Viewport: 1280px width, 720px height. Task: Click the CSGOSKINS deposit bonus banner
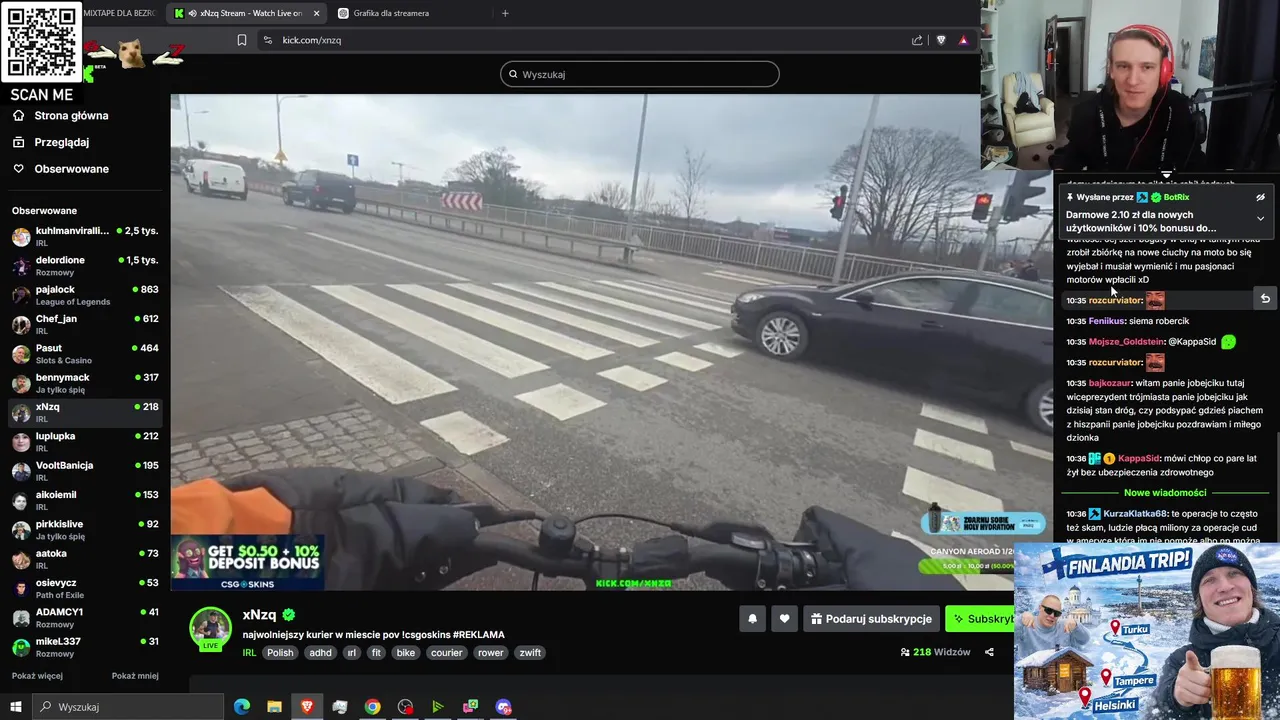tap(246, 561)
